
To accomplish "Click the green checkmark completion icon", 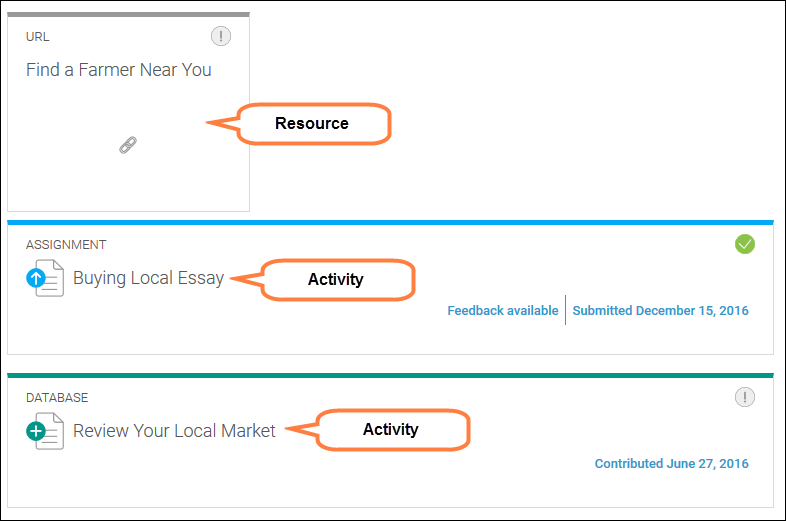I will click(x=744, y=244).
